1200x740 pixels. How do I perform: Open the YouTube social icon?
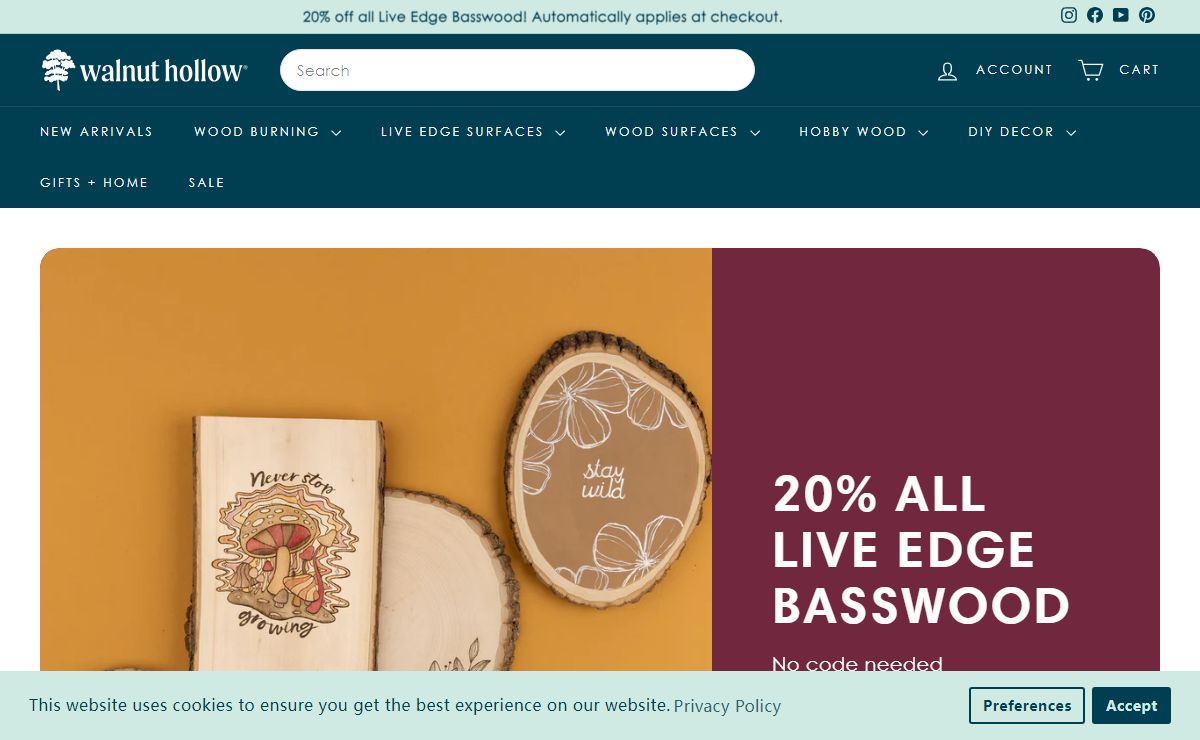[1121, 15]
